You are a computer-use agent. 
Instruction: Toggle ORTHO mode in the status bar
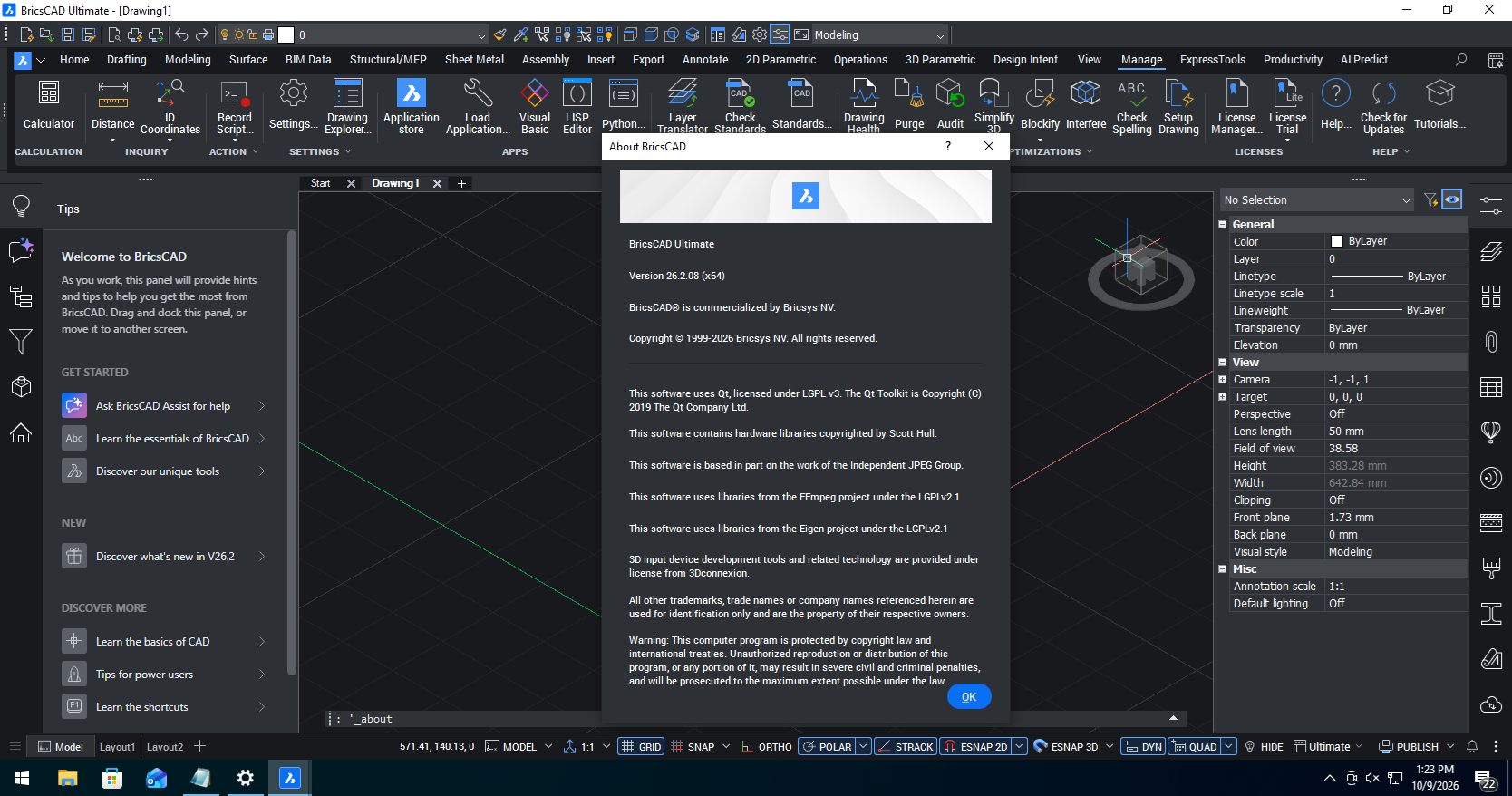pos(766,747)
